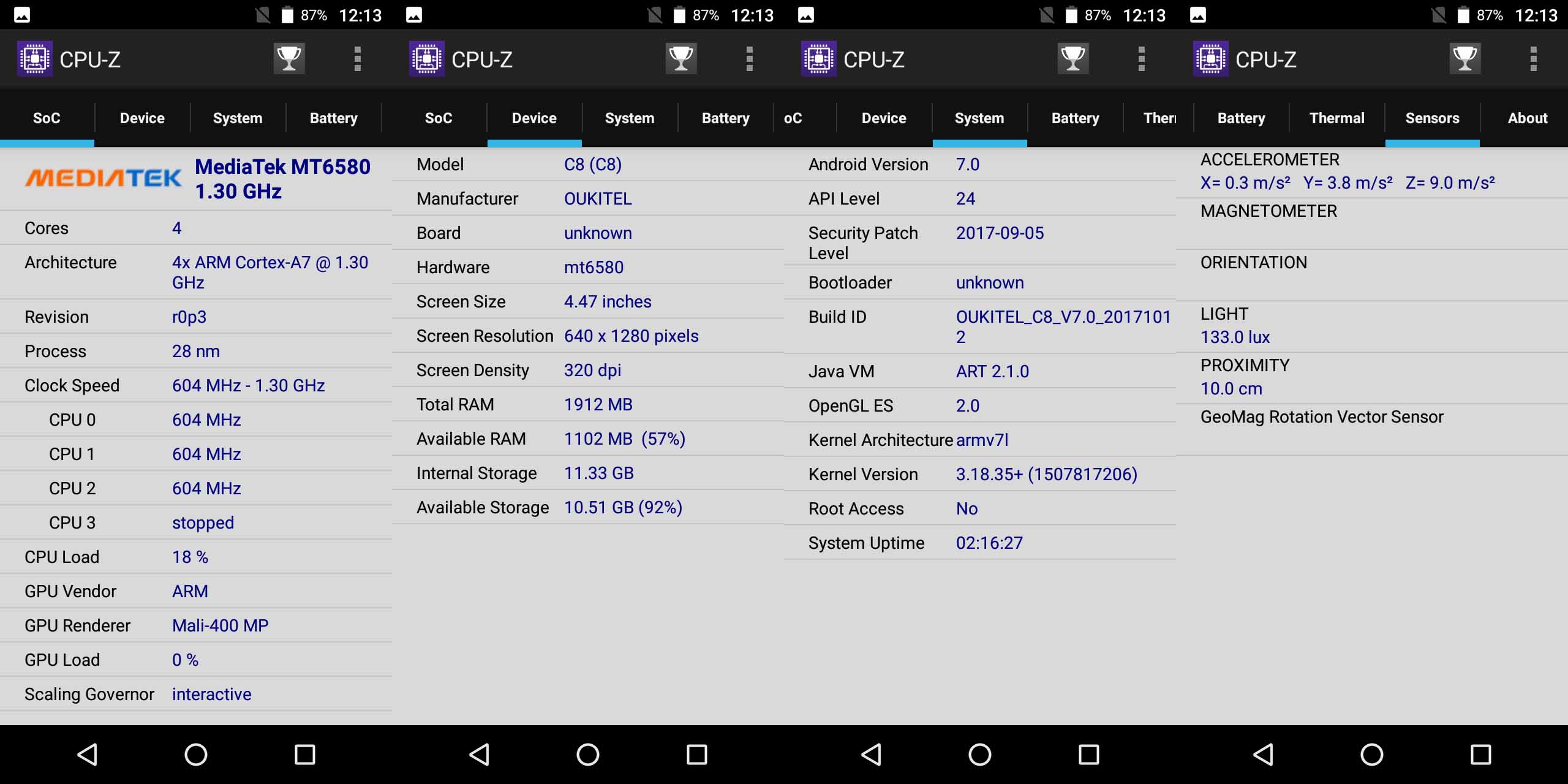
Task: Tap the Android back button below the Device screen
Action: (x=480, y=755)
